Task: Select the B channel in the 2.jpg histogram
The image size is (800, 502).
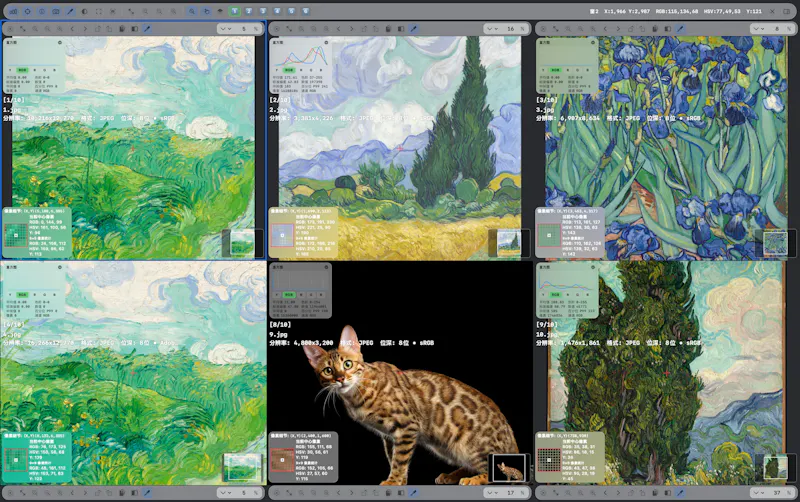Action: click(321, 70)
